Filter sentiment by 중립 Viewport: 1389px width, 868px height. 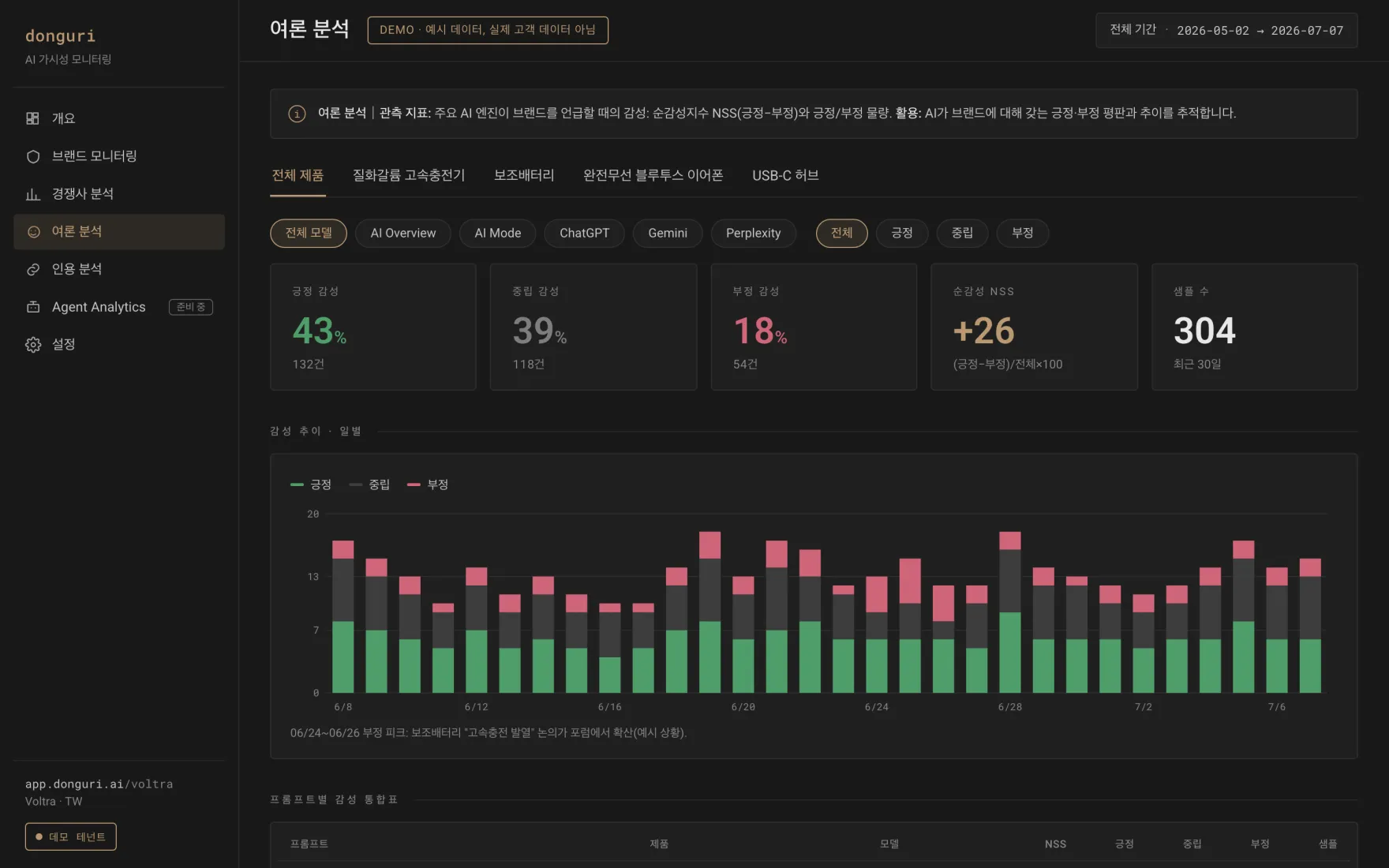[962, 233]
